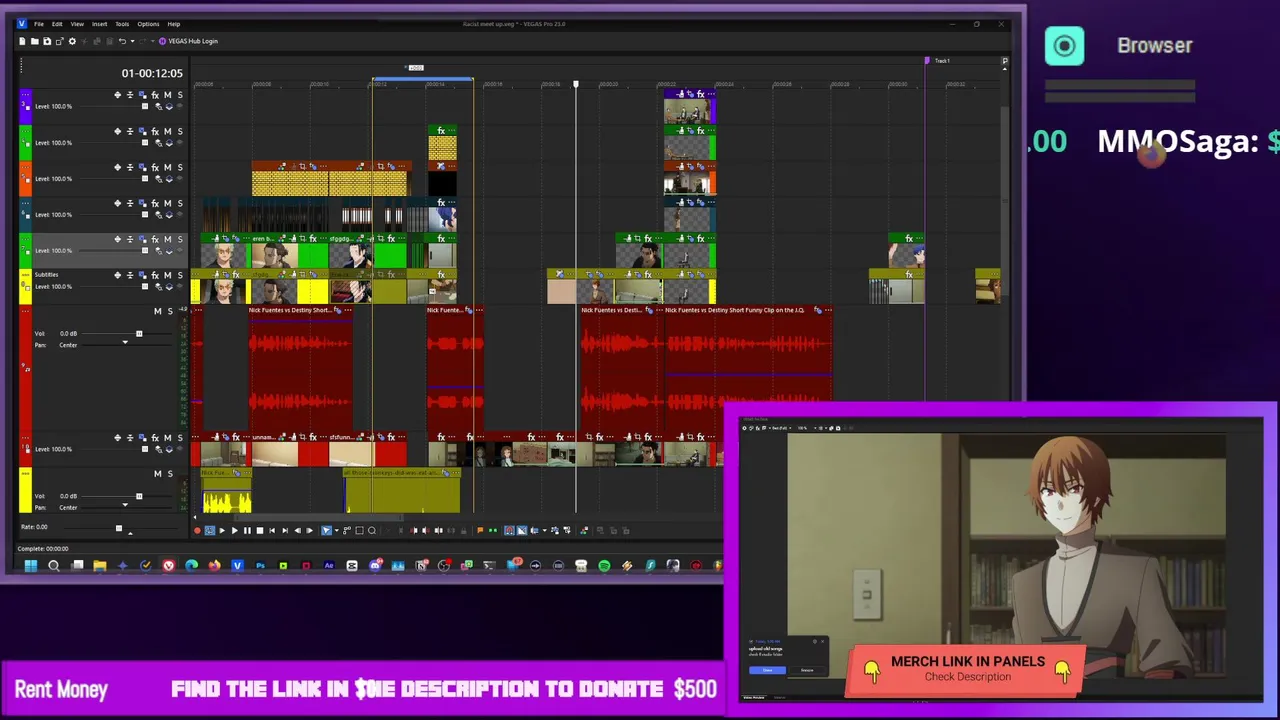Open File Explorer from the taskbar

pyautogui.click(x=99, y=566)
